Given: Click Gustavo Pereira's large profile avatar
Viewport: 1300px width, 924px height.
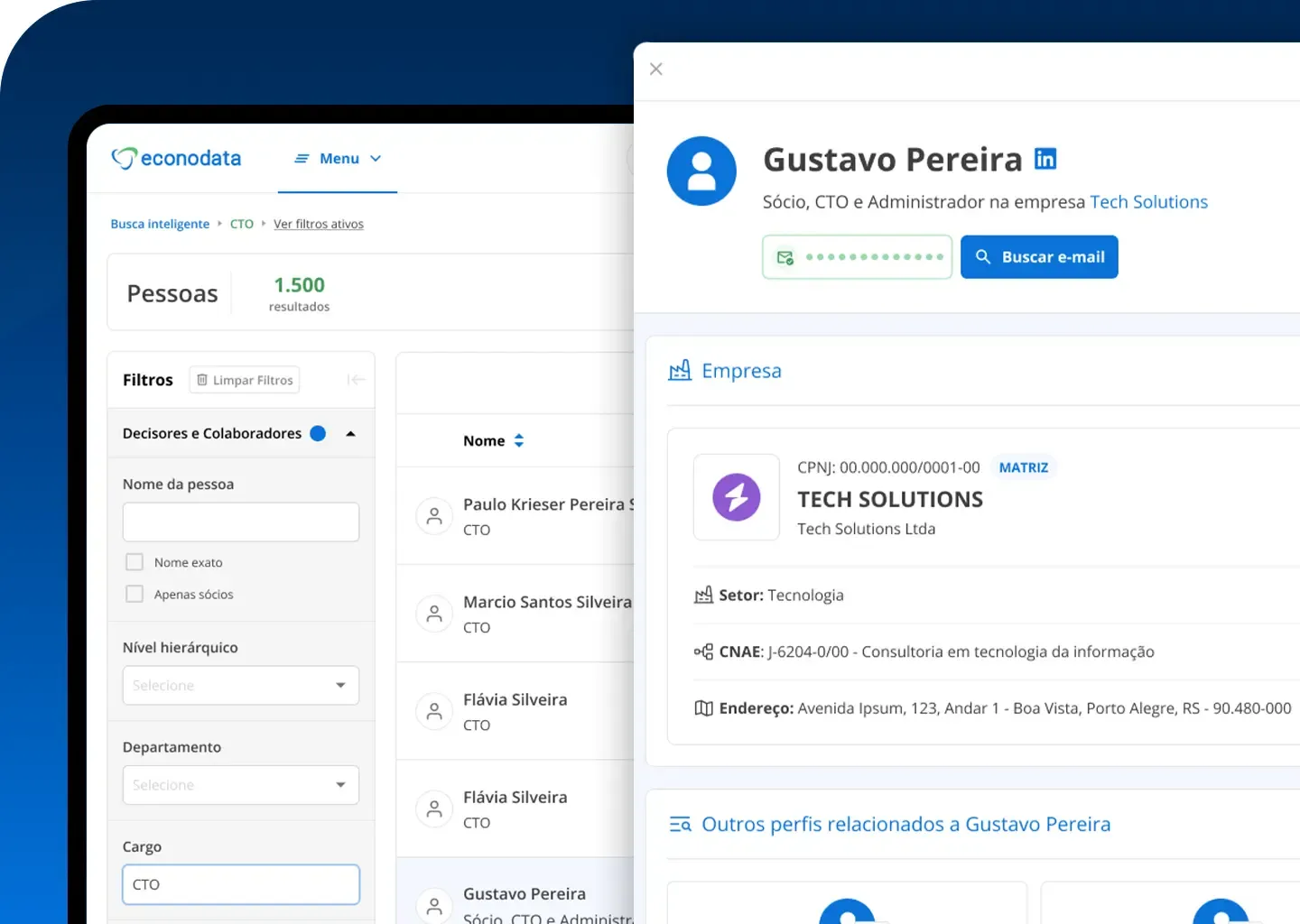Looking at the screenshot, I should click(701, 171).
